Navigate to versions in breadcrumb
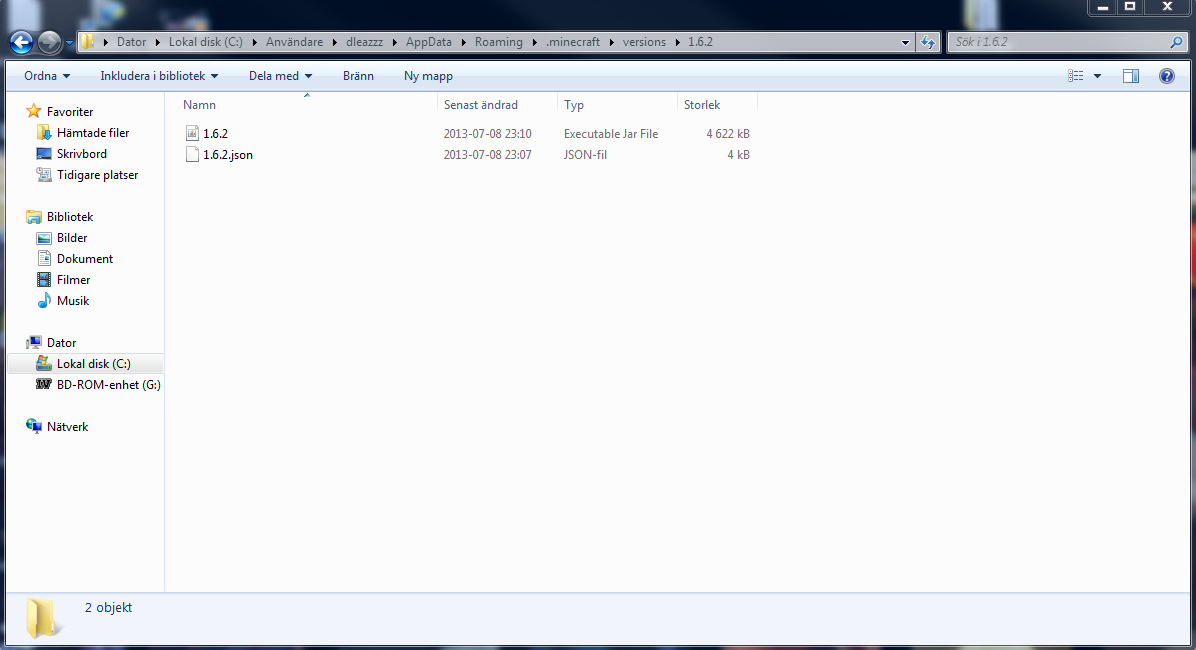 (x=644, y=42)
